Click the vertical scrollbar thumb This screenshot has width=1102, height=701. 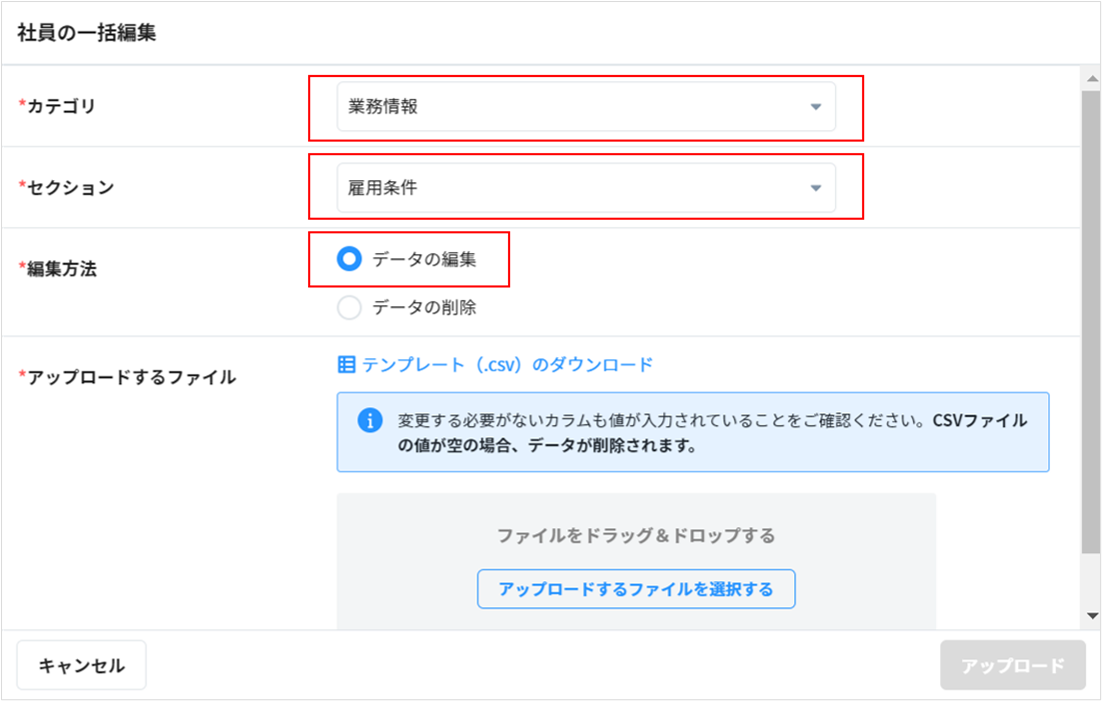[x=1091, y=320]
